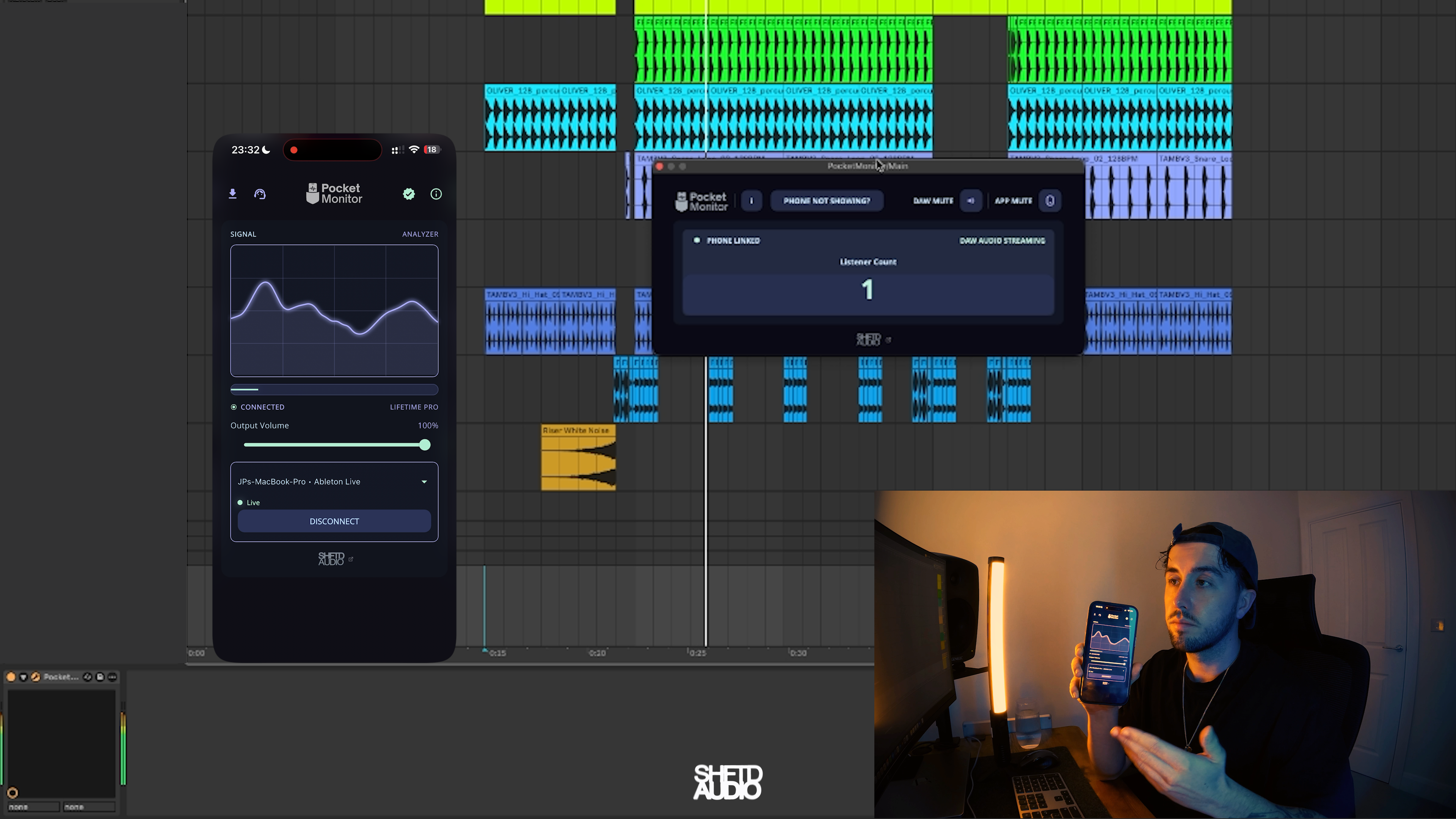Open the Shetd Audio link in phone app
1456x819 pixels.
click(x=335, y=559)
